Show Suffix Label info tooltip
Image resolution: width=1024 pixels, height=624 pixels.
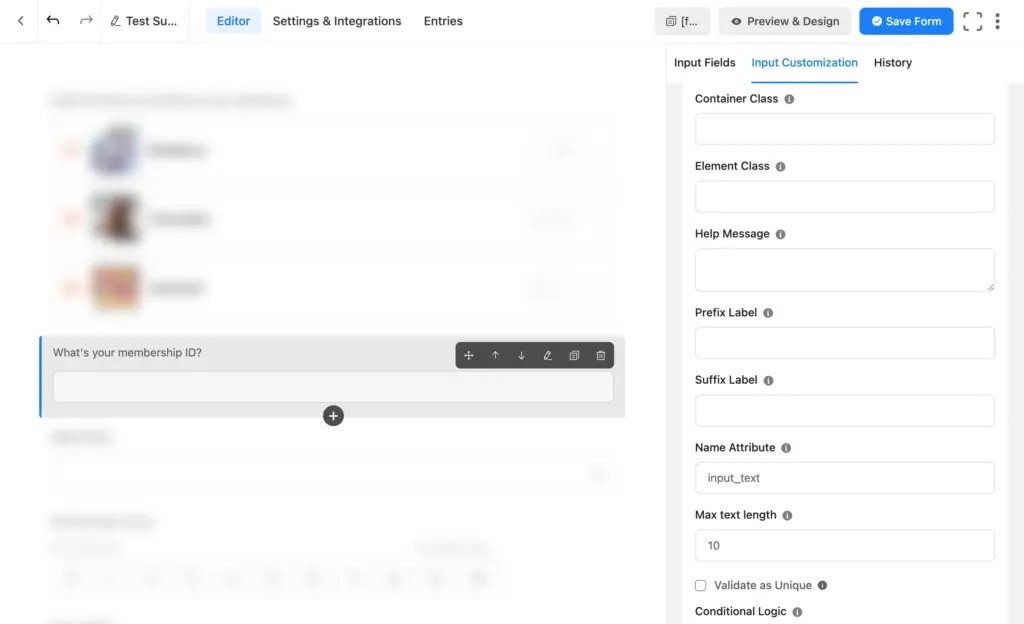pyautogui.click(x=769, y=381)
